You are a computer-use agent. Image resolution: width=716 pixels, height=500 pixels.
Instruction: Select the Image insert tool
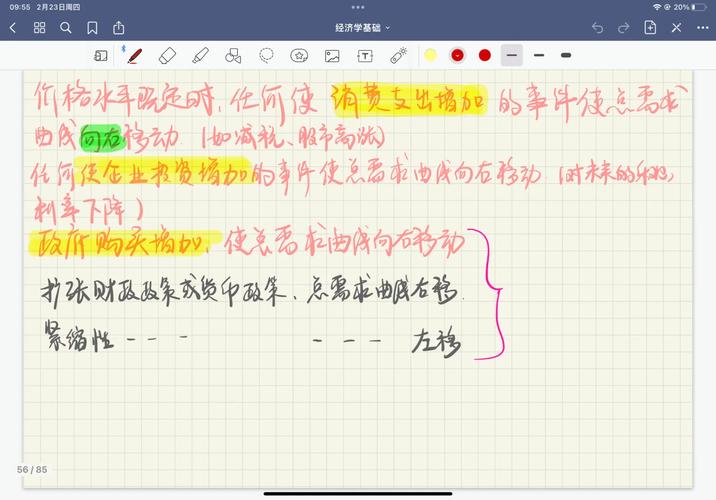[332, 56]
